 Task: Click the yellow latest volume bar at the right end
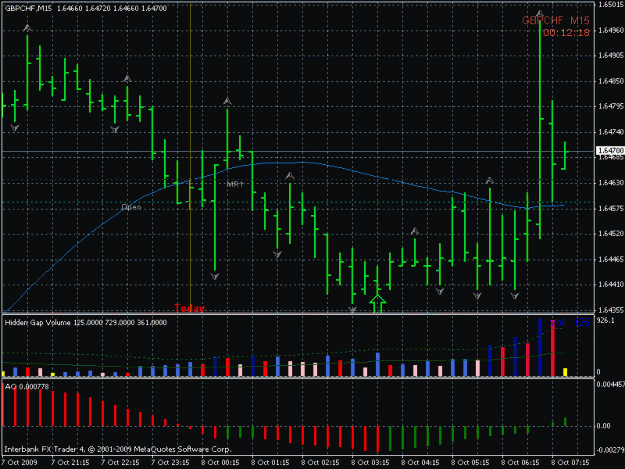[x=565, y=372]
